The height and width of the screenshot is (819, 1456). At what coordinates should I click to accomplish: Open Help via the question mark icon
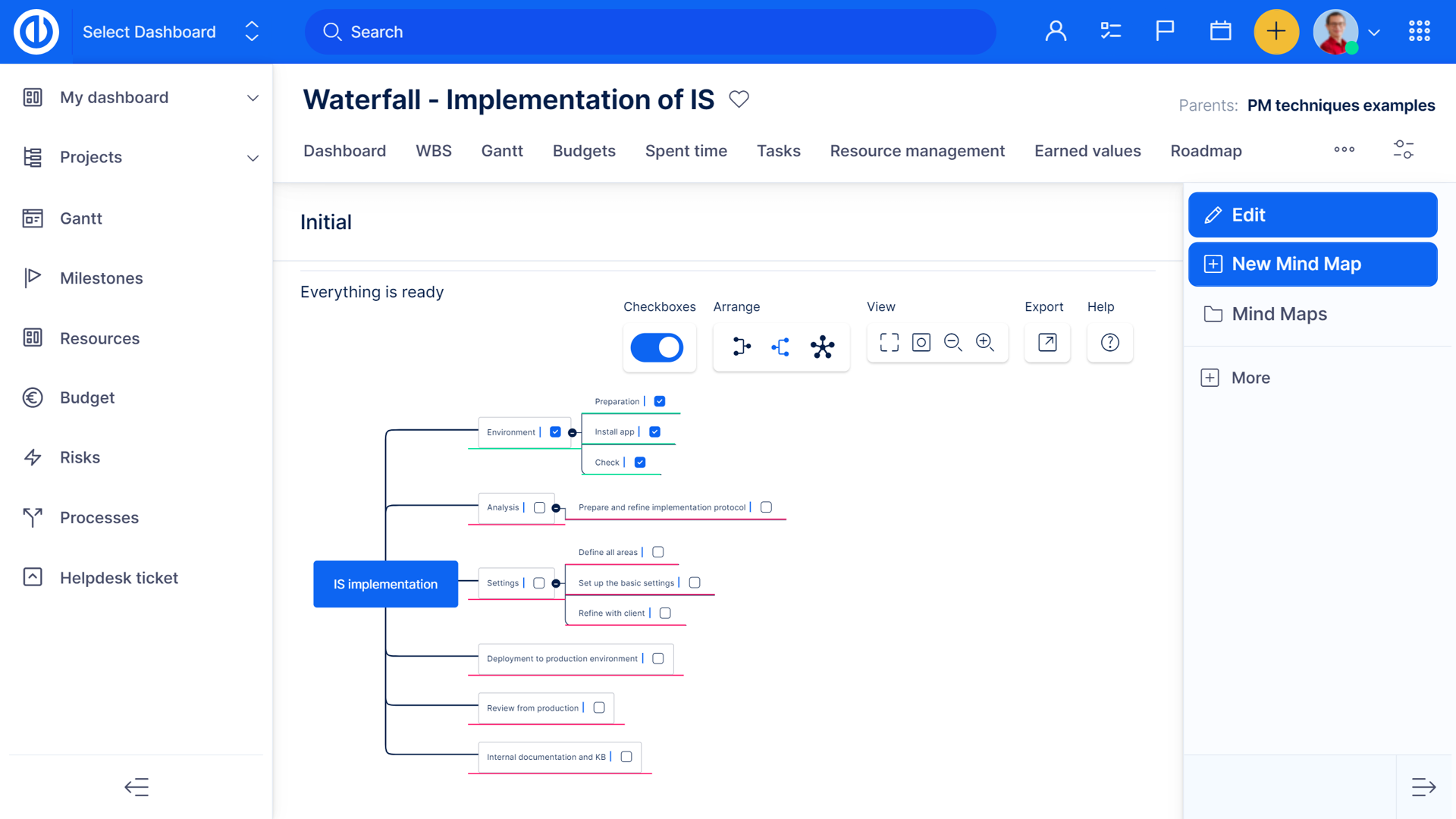tap(1109, 342)
